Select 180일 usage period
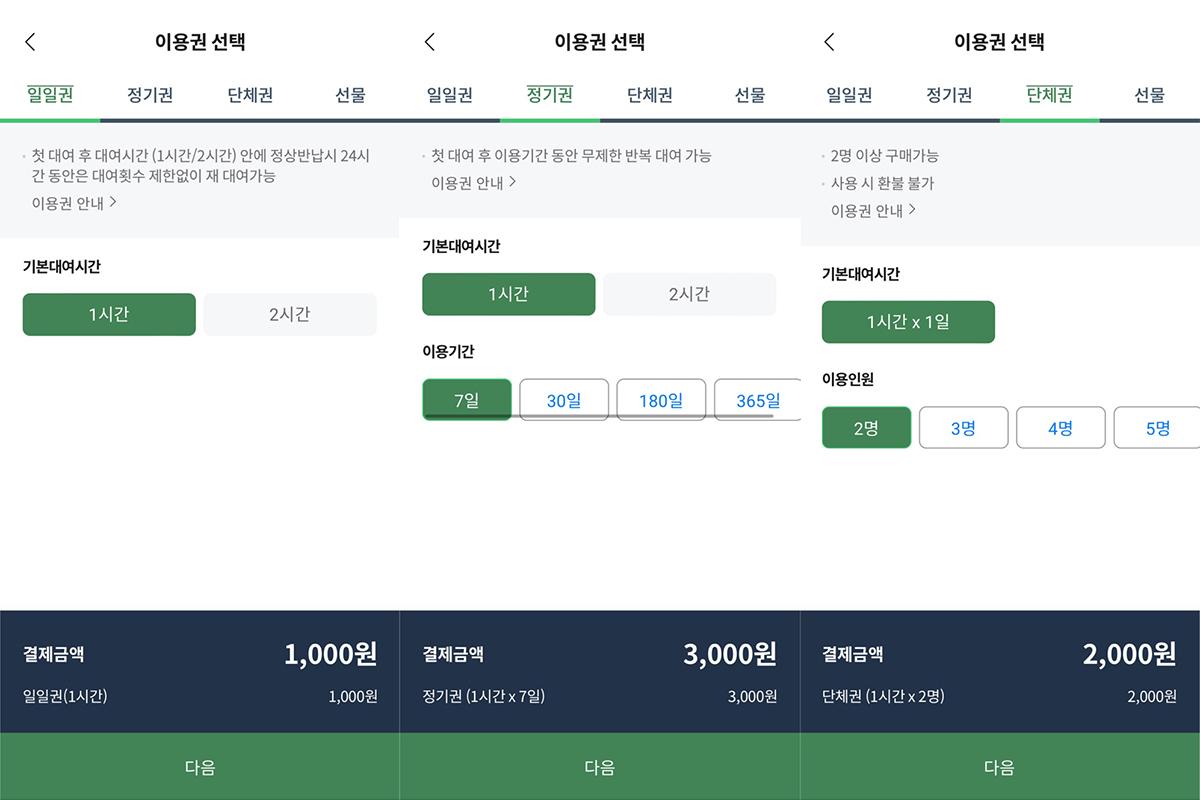The width and height of the screenshot is (1200, 800). pyautogui.click(x=661, y=398)
